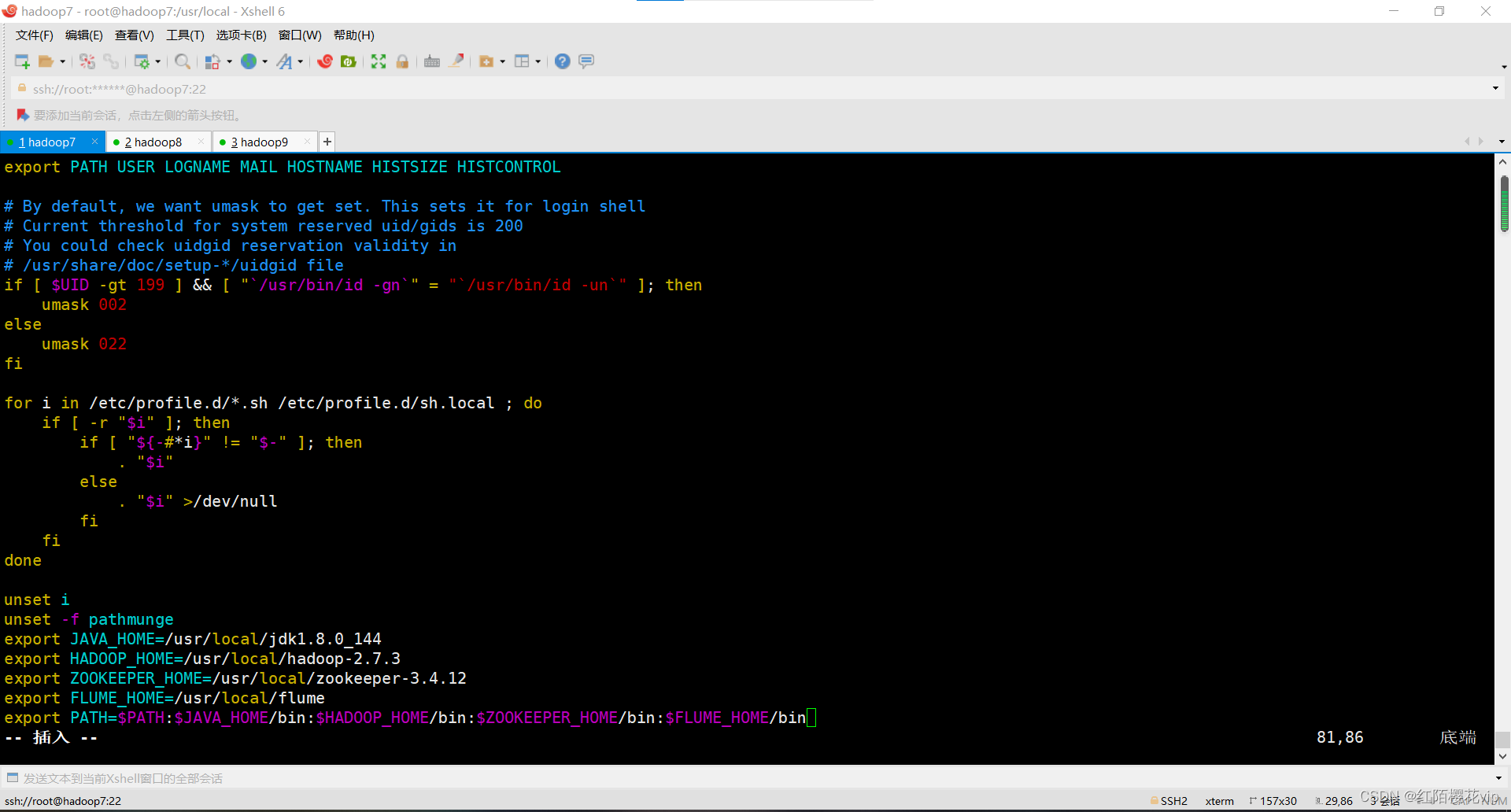This screenshot has height=812, width=1511.
Task: Open the 选项卡(B) menu
Action: point(242,35)
